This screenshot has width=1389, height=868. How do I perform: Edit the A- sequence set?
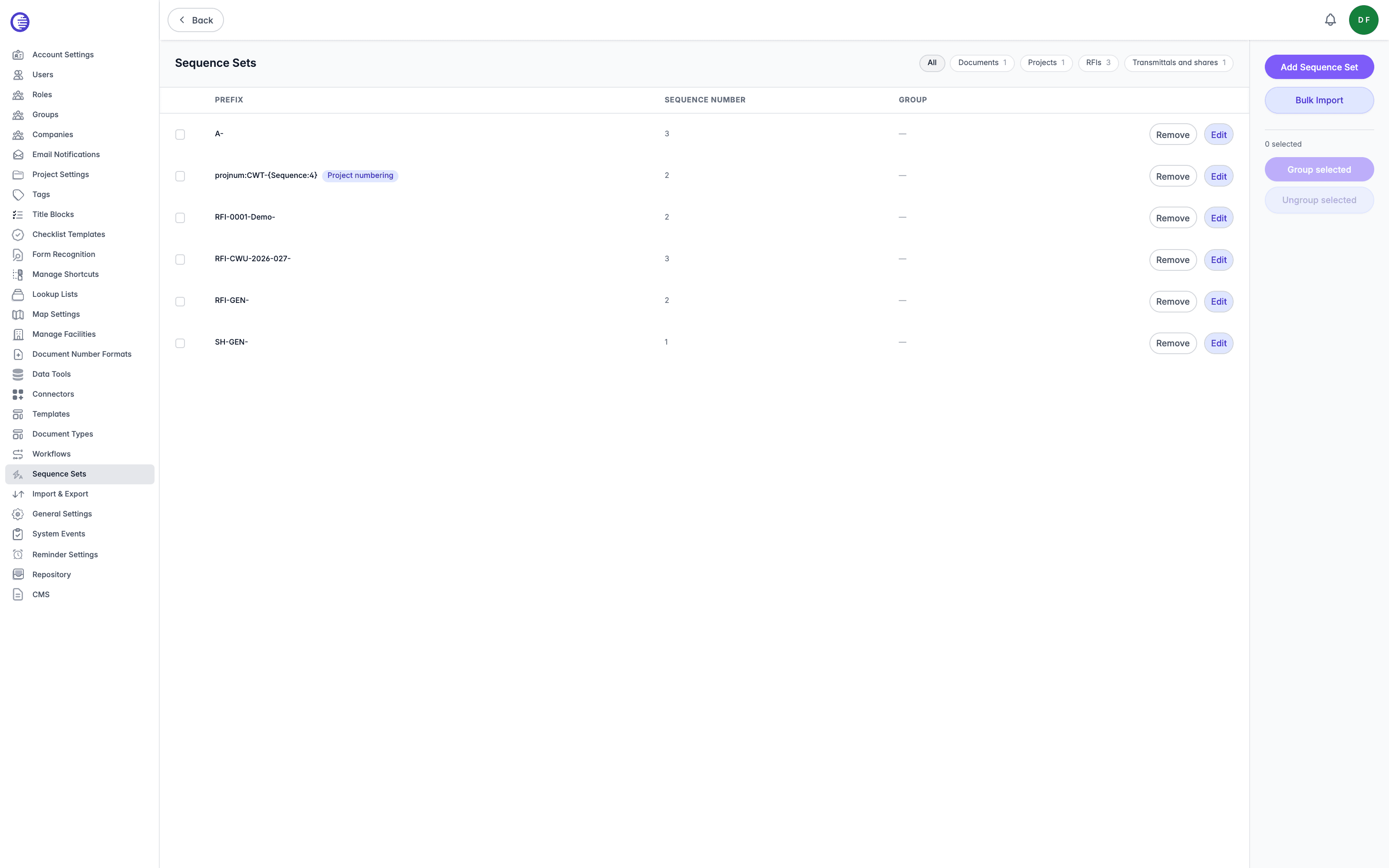(x=1218, y=135)
